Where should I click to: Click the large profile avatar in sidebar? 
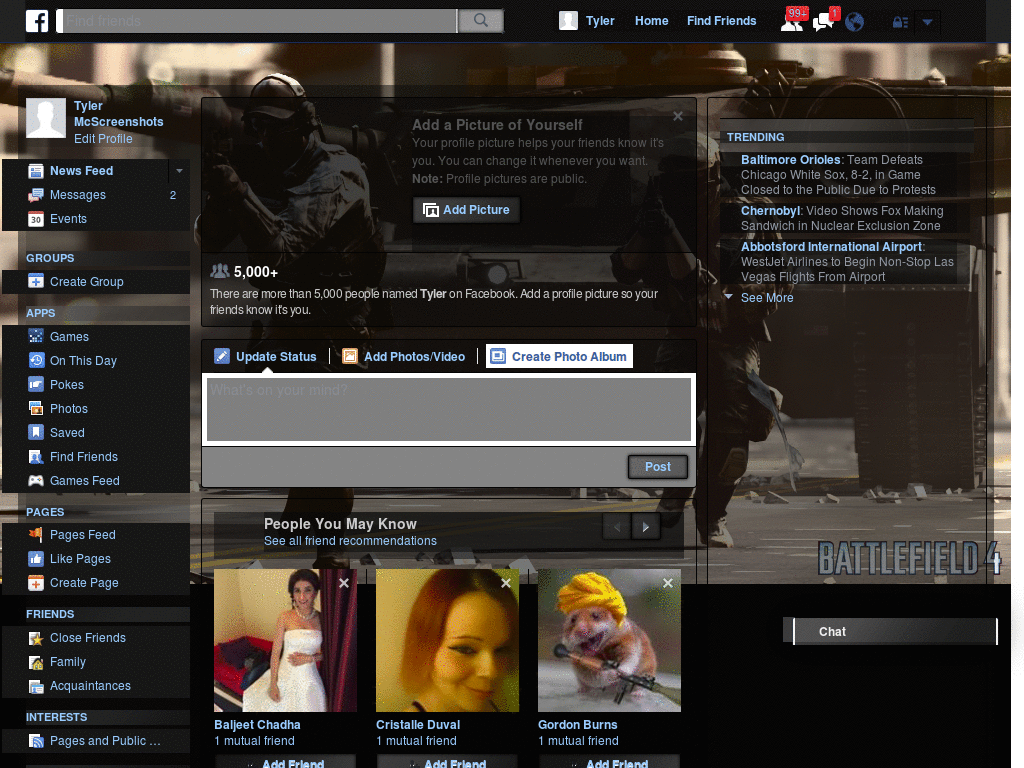(x=46, y=118)
